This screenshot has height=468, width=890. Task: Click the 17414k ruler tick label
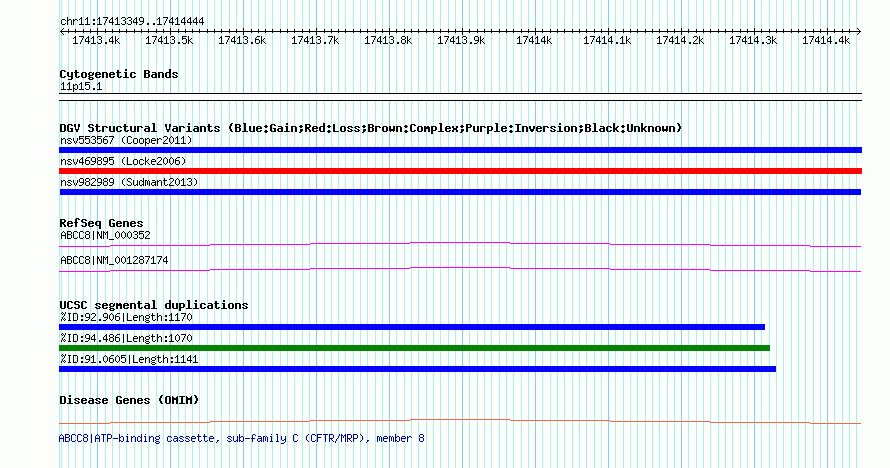[534, 40]
